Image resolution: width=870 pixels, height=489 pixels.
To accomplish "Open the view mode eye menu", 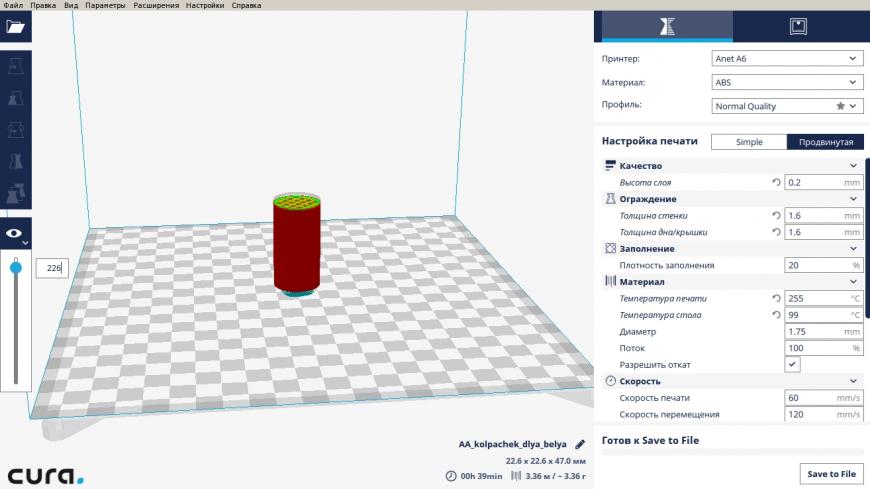I will tap(16, 234).
